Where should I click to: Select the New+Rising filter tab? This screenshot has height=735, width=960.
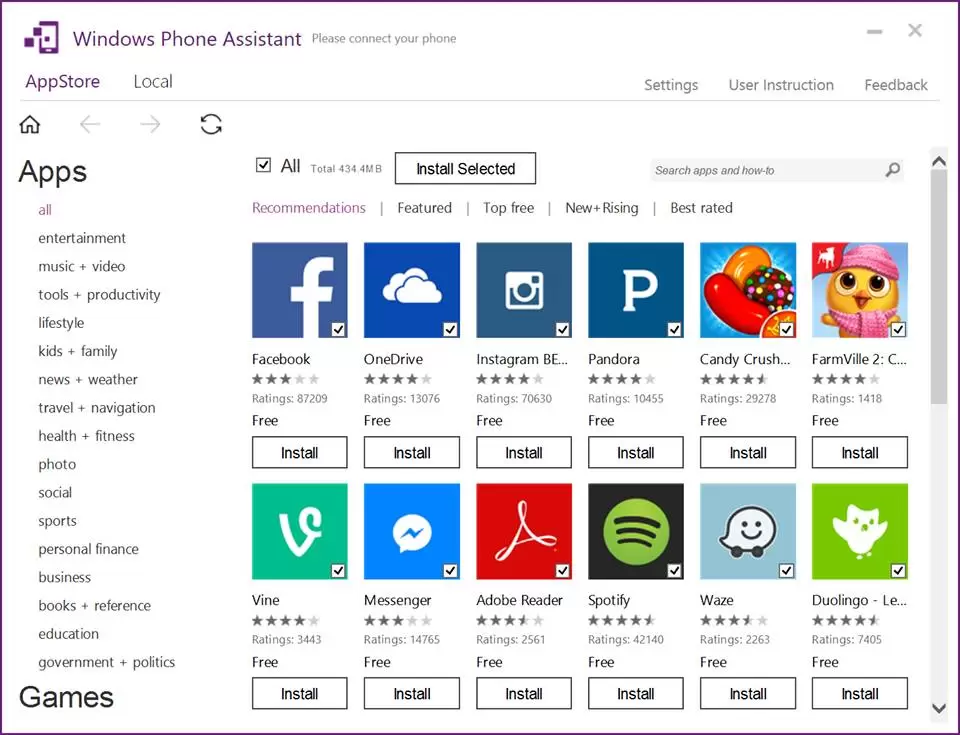pyautogui.click(x=602, y=208)
